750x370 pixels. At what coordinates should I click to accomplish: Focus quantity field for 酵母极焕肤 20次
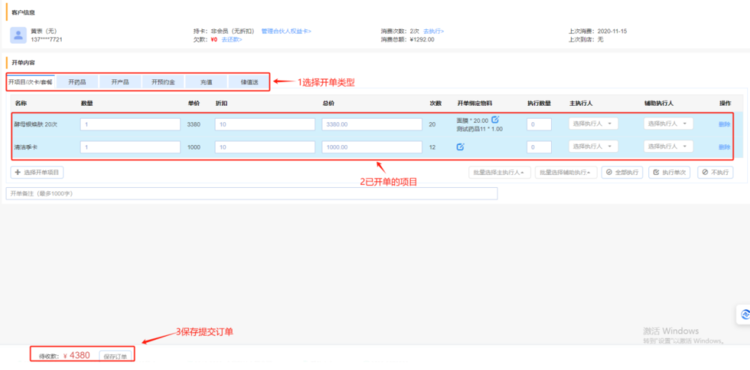(x=130, y=124)
